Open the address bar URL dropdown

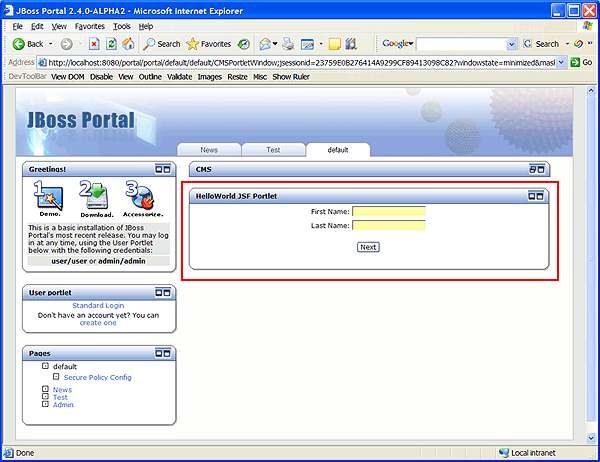[x=561, y=62]
